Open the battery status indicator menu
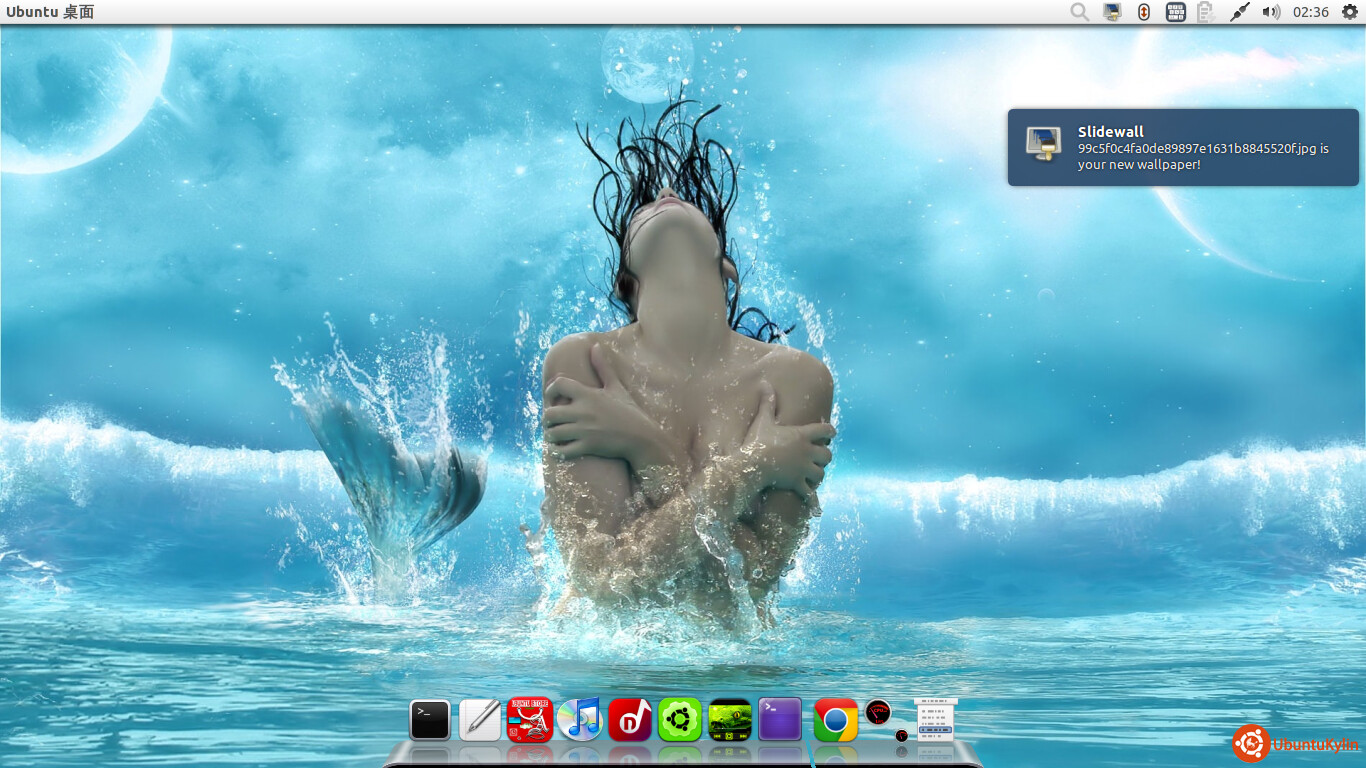1366x768 pixels. pos(1206,12)
